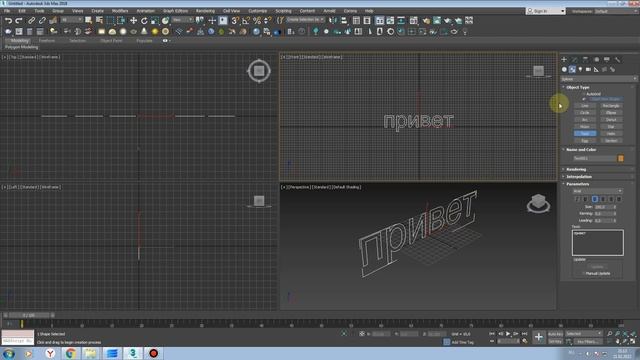Toggle italic text style button
This screenshot has width=640, height=360.
(577, 199)
